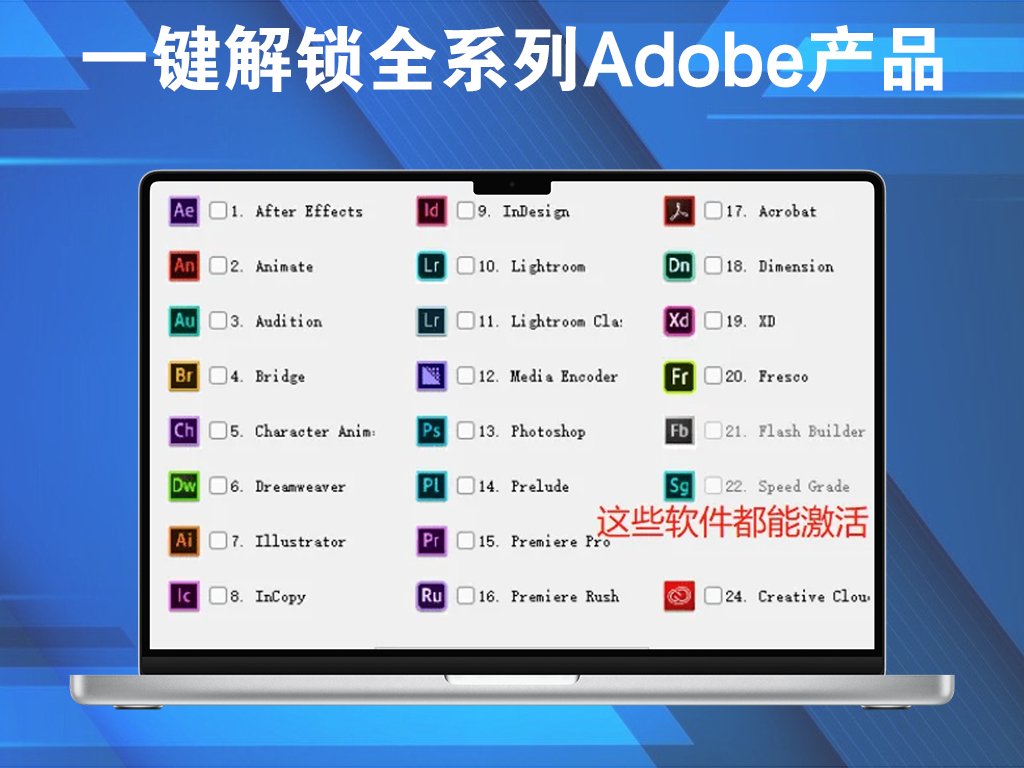Select the Lightroom checkbox numbered 10
The image size is (1024, 768).
(466, 266)
